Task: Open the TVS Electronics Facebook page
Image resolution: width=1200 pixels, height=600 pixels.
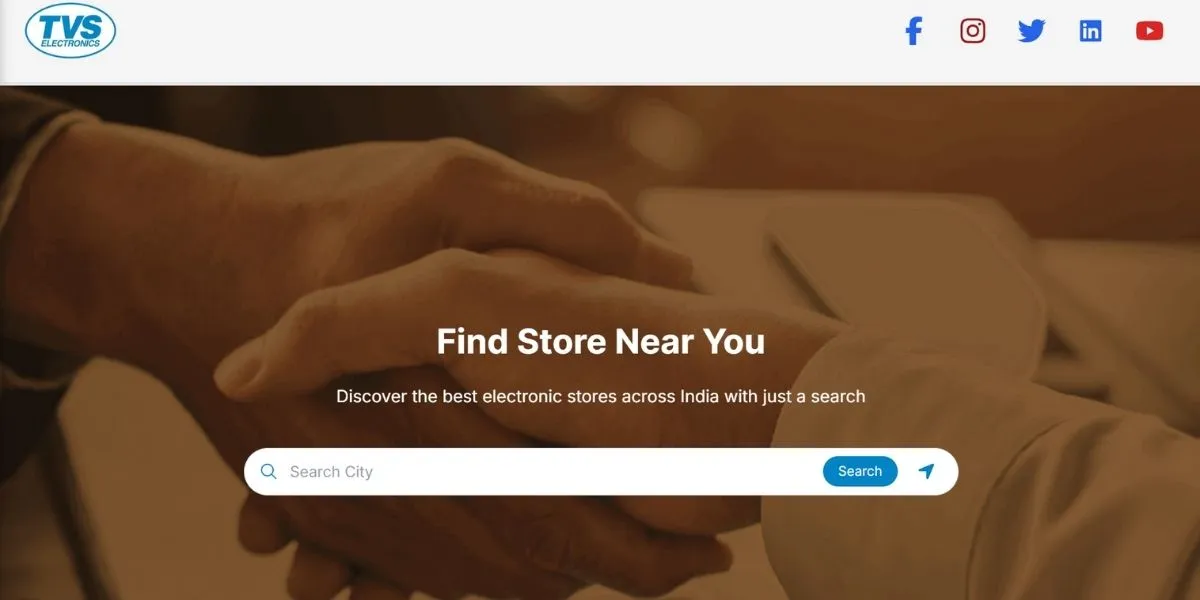Action: [x=913, y=31]
